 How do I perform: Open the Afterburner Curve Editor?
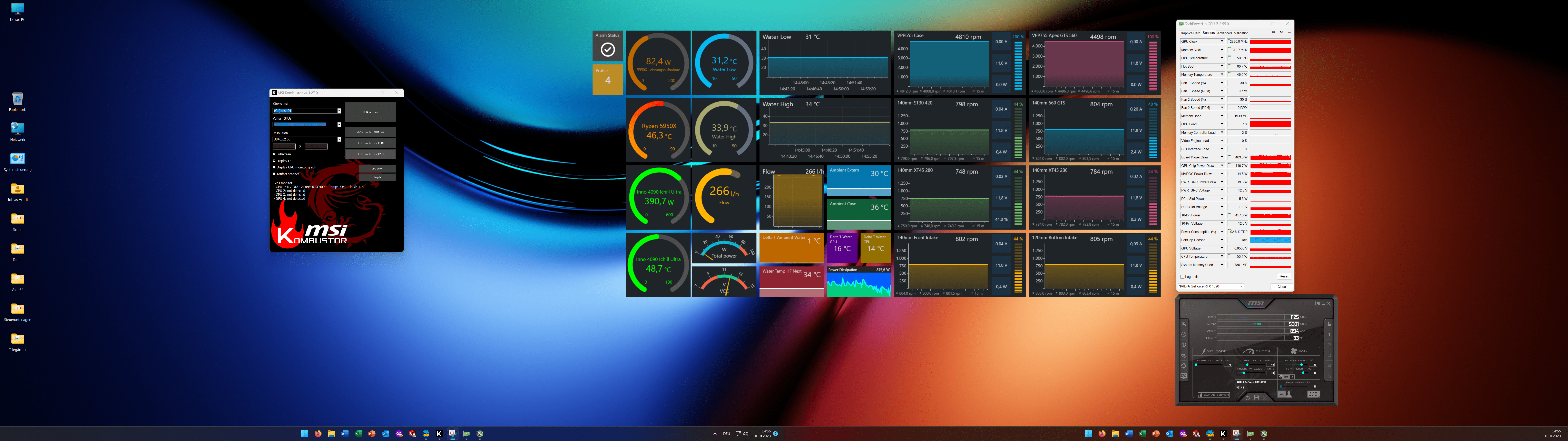[x=1214, y=395]
